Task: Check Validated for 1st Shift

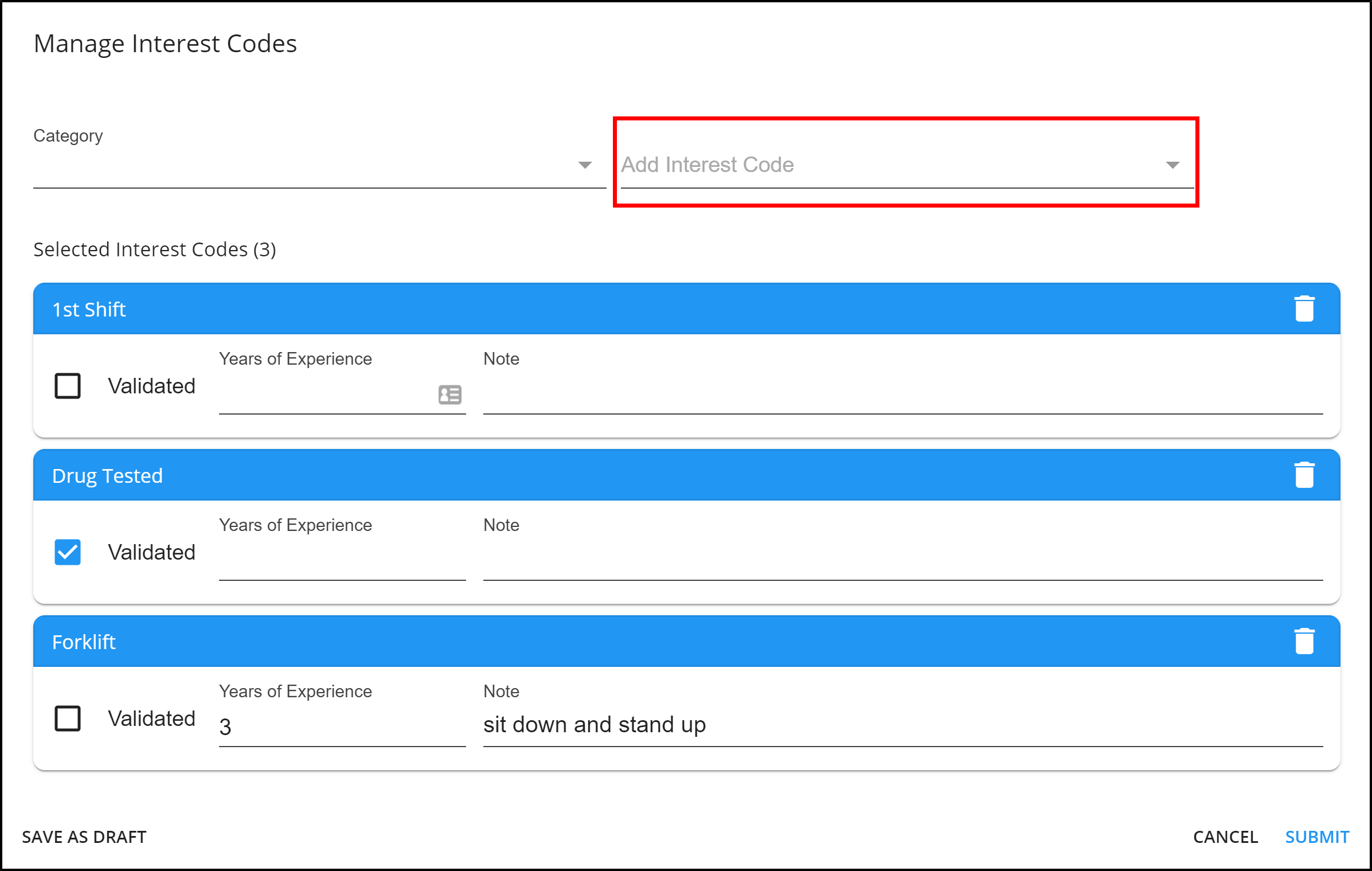Action: 68,386
